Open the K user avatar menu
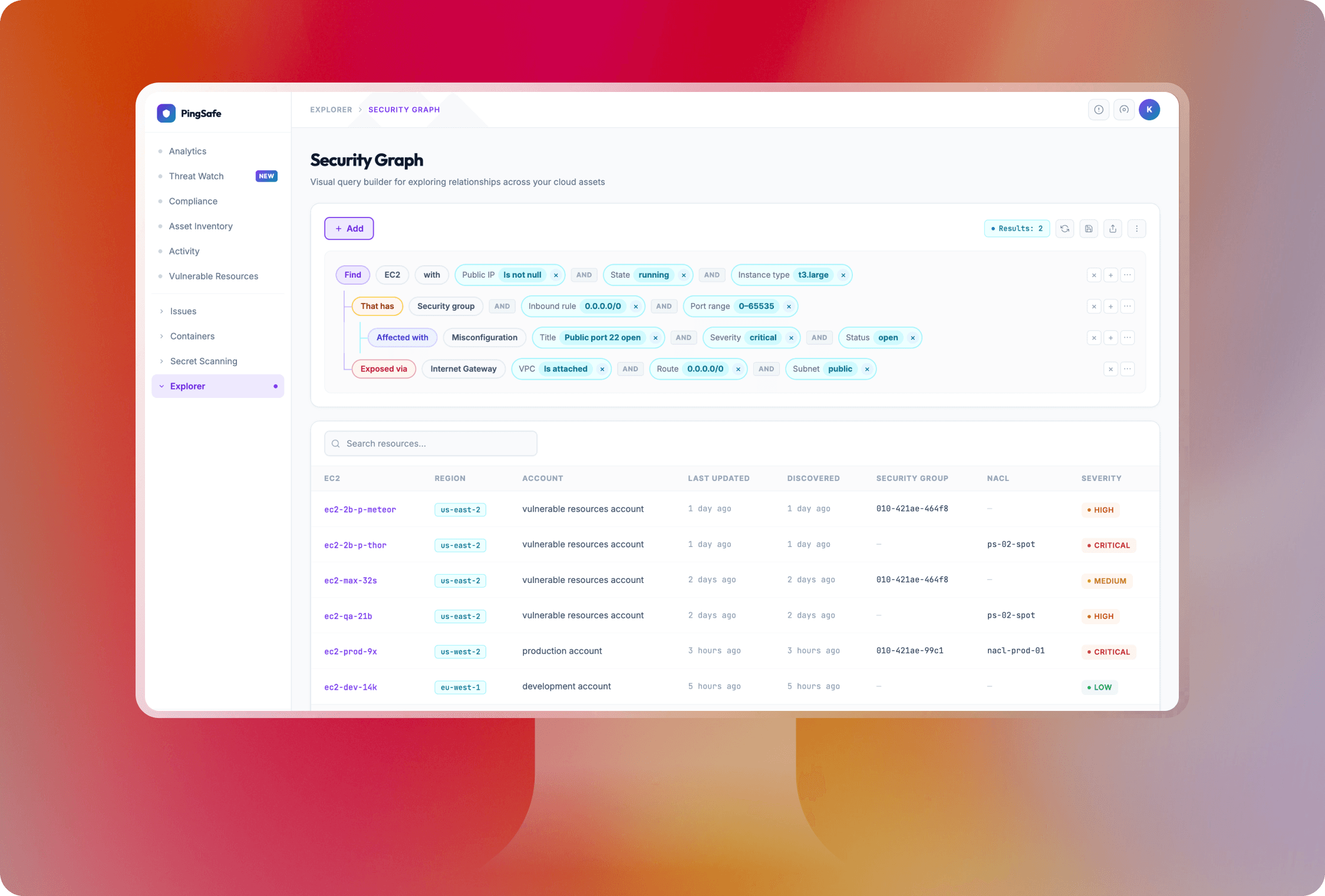 [x=1149, y=110]
